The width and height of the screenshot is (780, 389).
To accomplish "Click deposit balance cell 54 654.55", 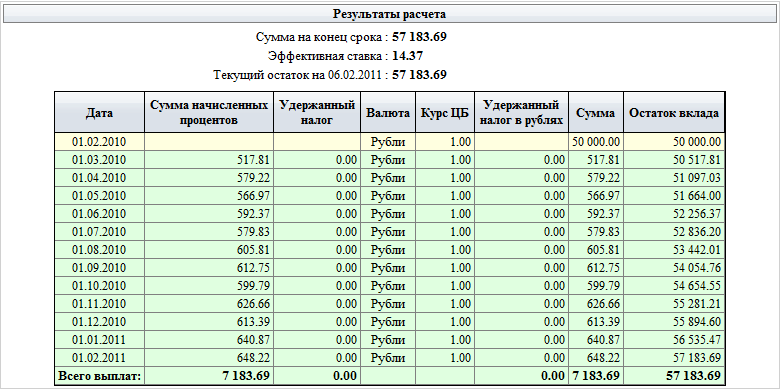I will [674, 286].
